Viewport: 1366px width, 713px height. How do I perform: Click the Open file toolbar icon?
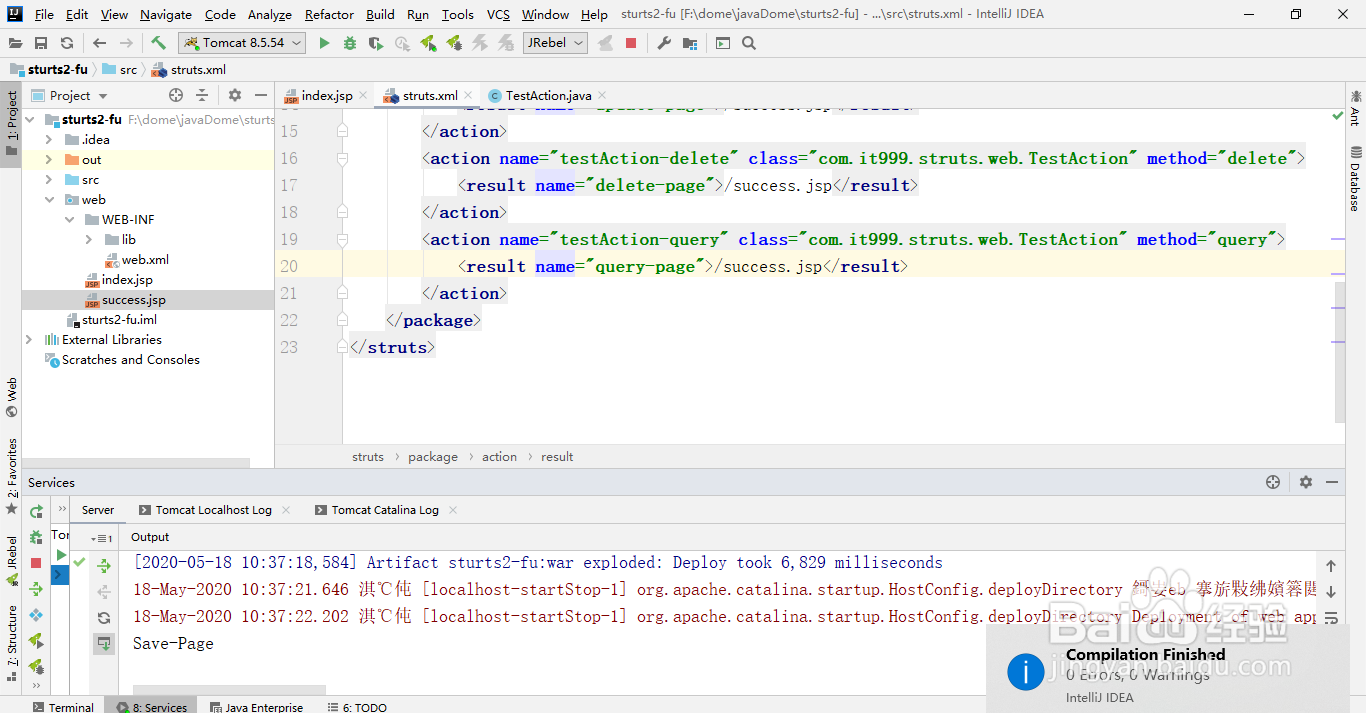click(x=15, y=43)
